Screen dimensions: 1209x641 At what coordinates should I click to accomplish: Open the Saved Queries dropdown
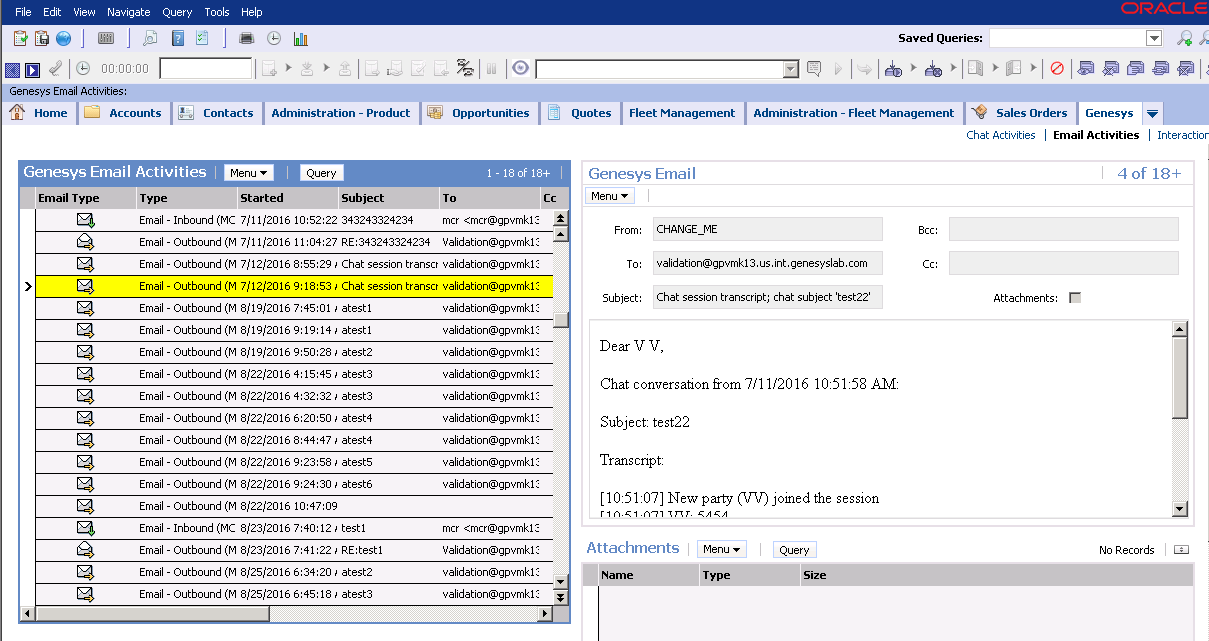(x=1153, y=37)
